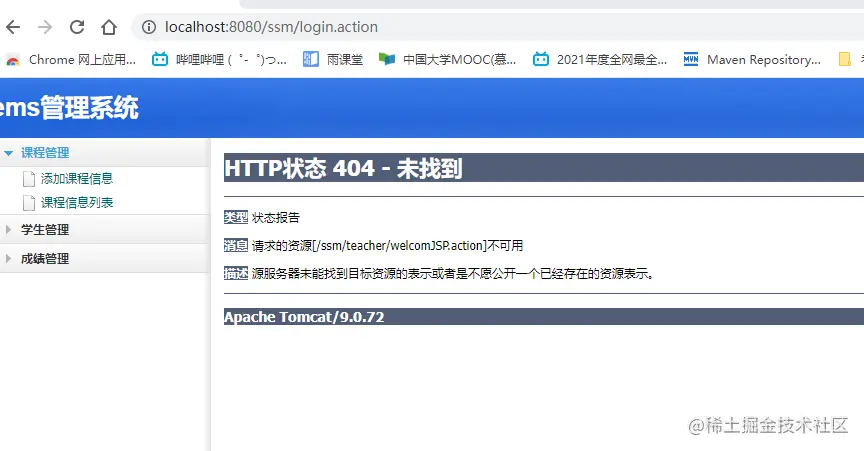
Task: Select the 课程管理 menu header
Action: pyautogui.click(x=105, y=153)
